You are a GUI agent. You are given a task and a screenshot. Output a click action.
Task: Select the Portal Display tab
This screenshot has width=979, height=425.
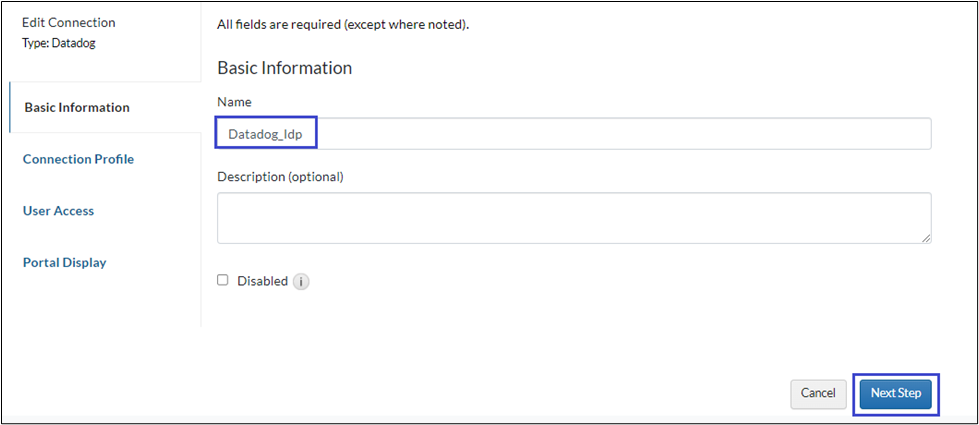64,262
